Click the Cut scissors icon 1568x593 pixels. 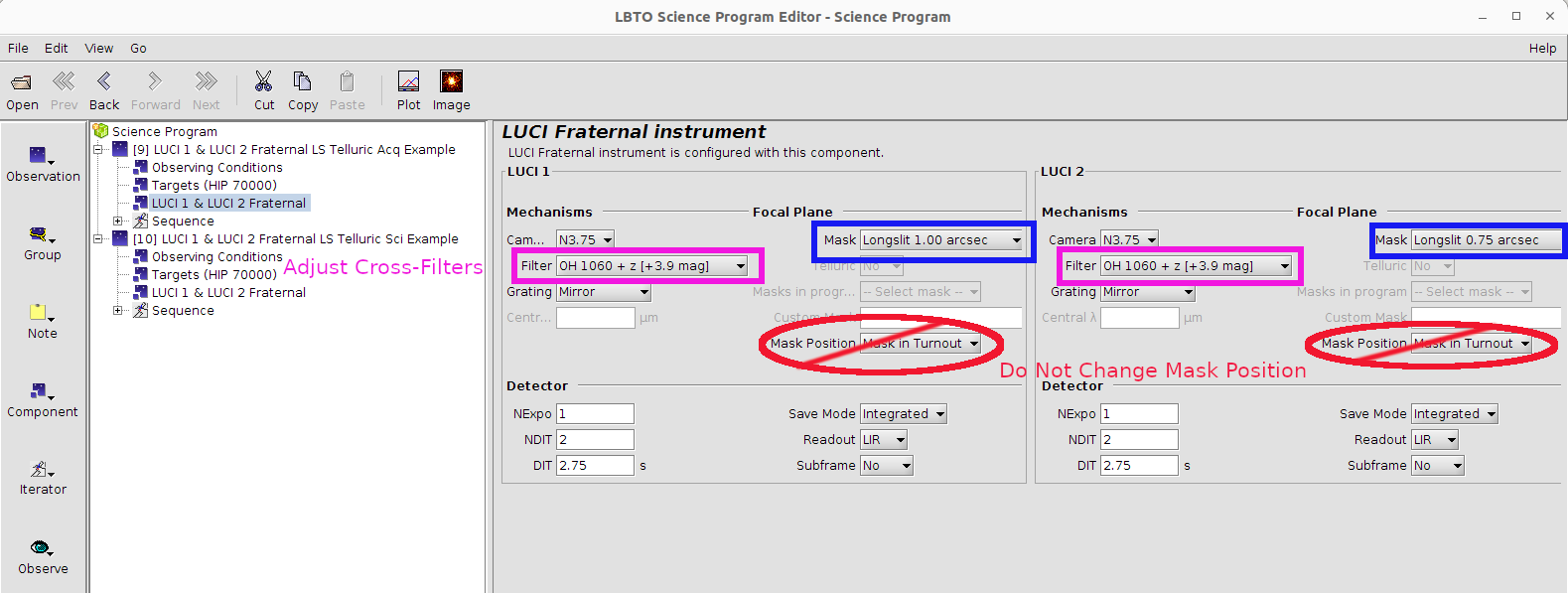tap(263, 81)
